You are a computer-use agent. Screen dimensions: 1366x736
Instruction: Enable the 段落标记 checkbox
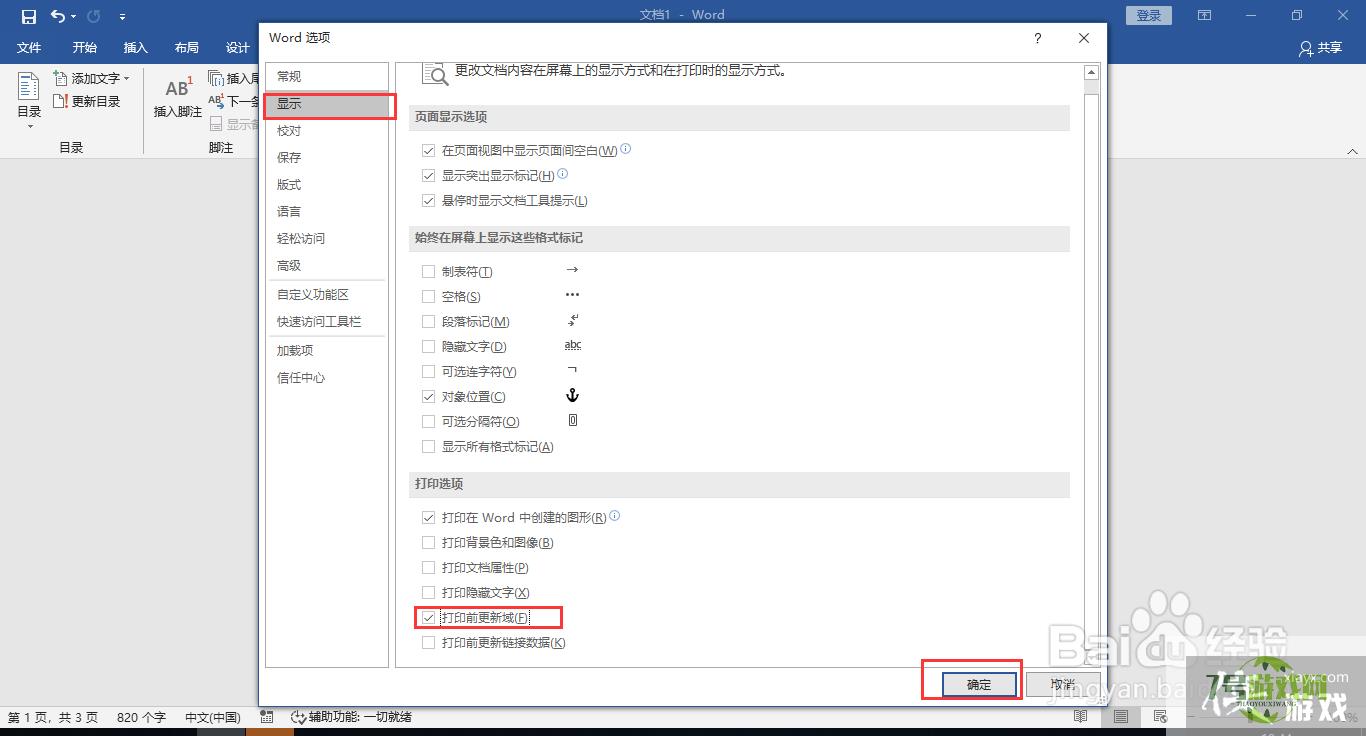pos(429,322)
